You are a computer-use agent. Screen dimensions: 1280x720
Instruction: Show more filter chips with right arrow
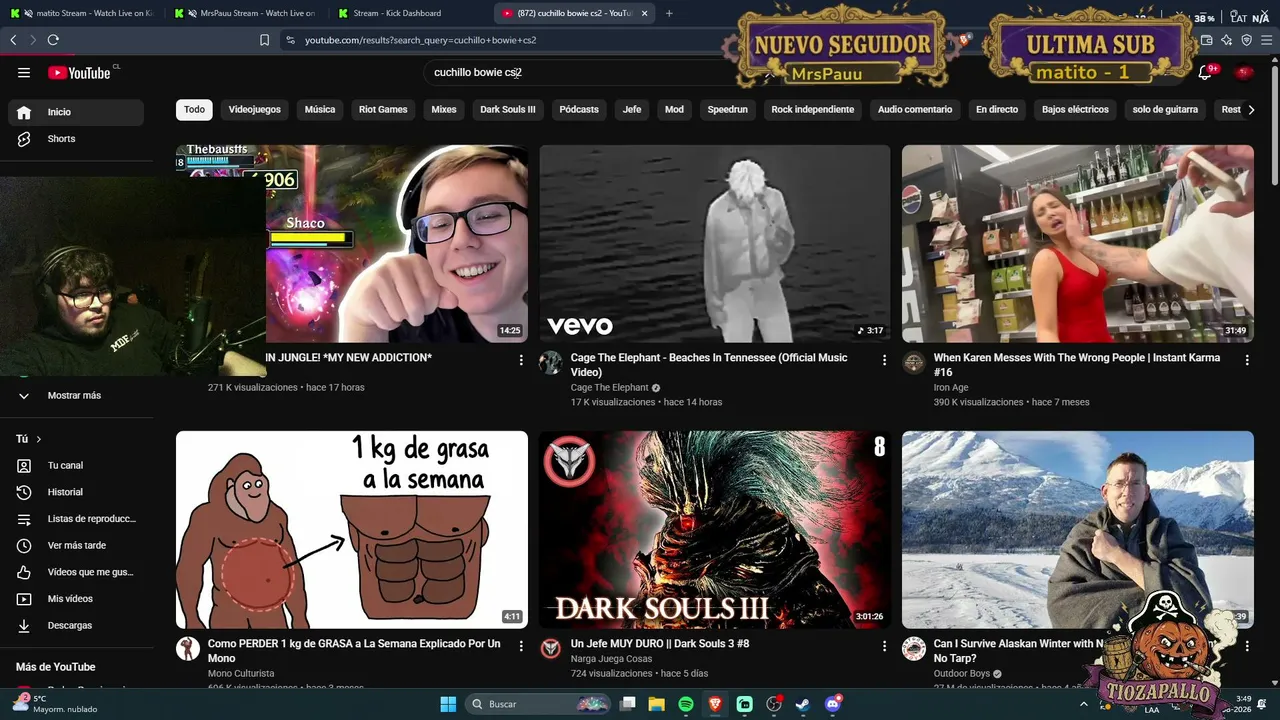point(1250,110)
